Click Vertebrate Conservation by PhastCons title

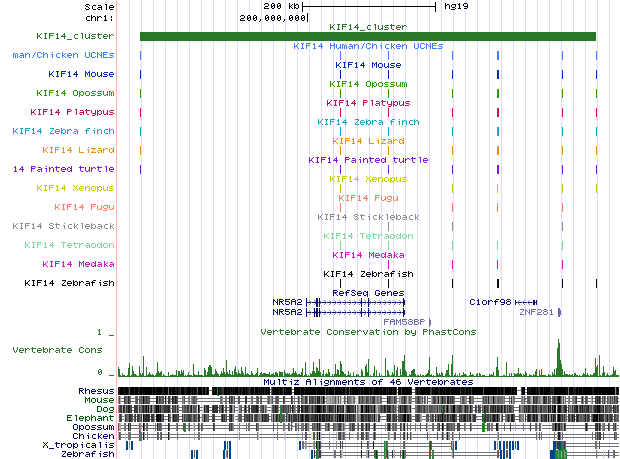click(367, 330)
